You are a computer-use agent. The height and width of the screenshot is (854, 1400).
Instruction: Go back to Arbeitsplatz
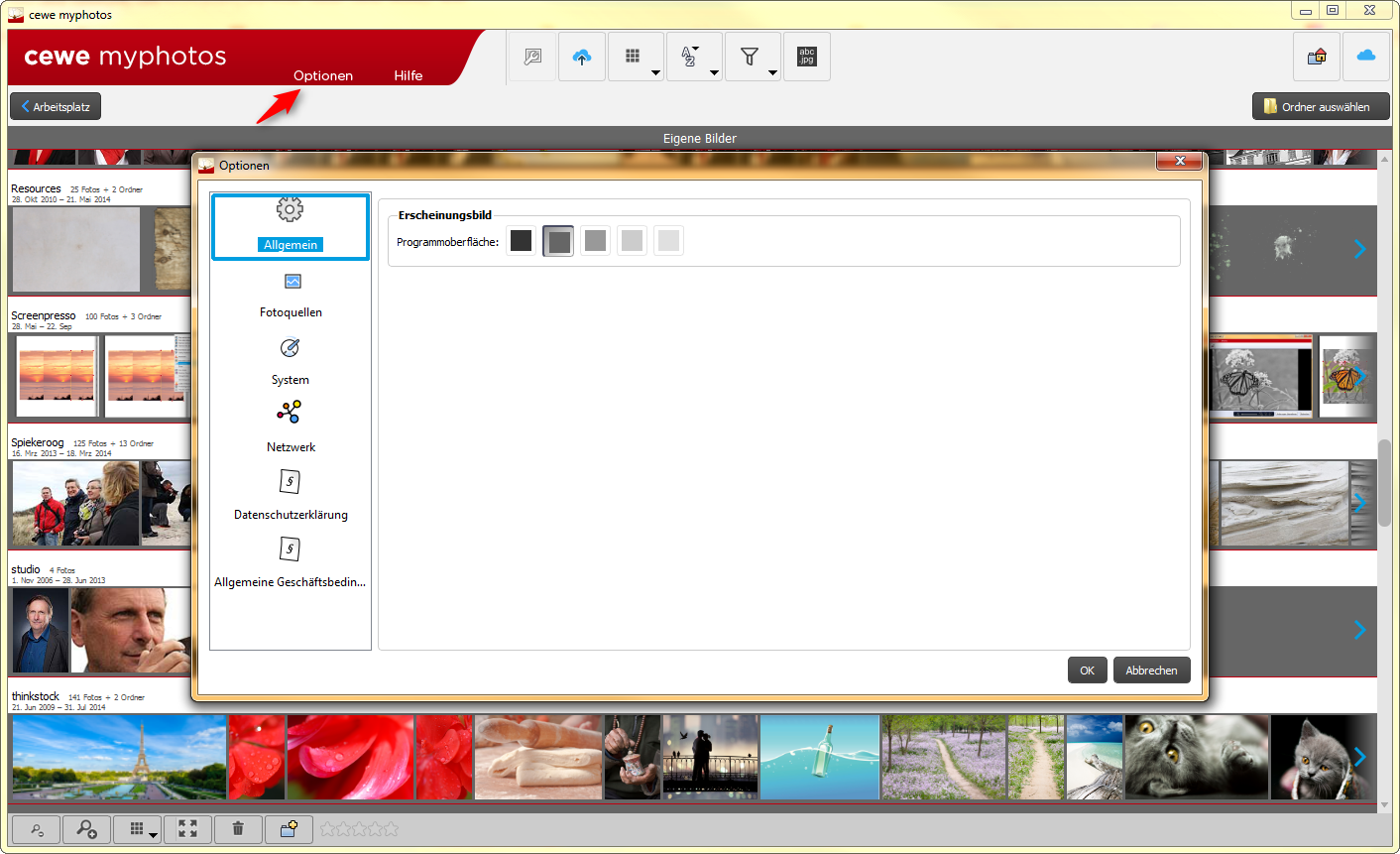[x=56, y=106]
